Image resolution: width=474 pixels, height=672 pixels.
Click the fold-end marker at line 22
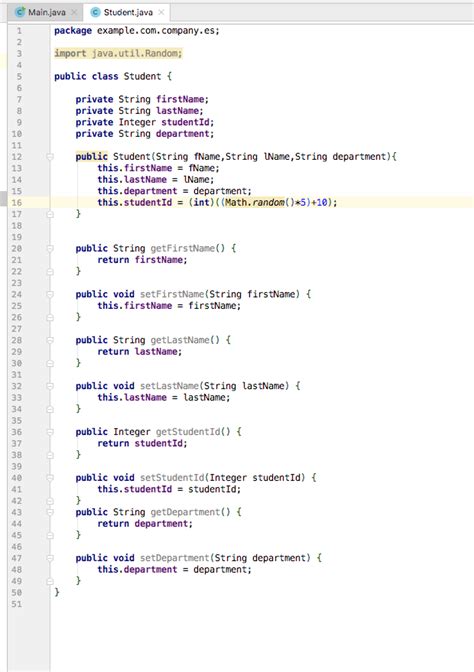[50, 271]
